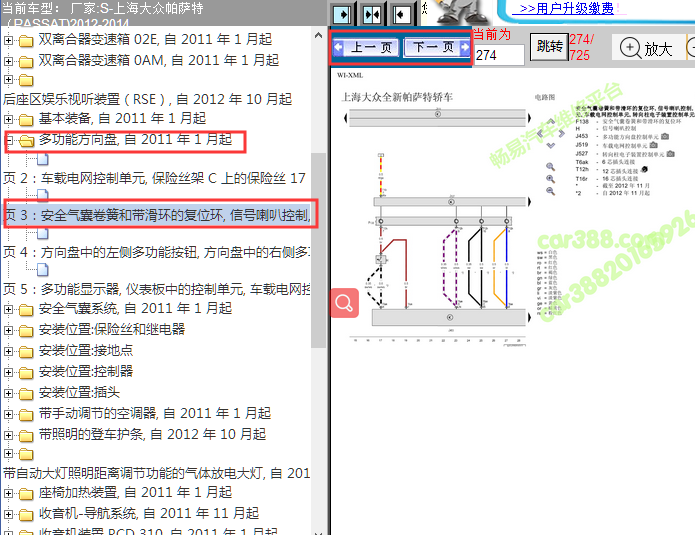This screenshot has height=535, width=695.
Task: Select 基本装备, 自 2011 年 1 月起
Action: pyautogui.click(x=122, y=118)
